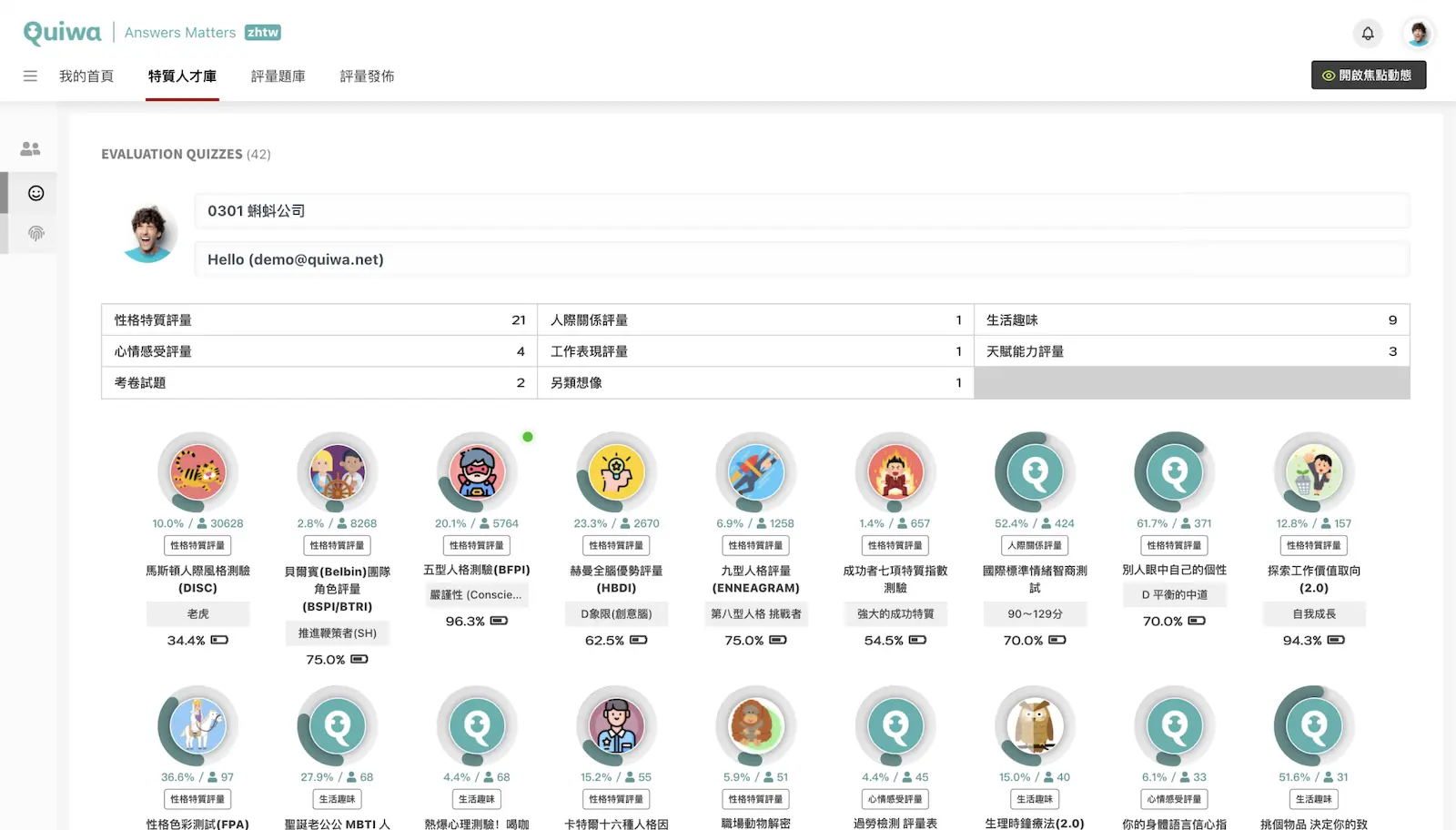Screen dimensions: 1456x830
Task: Go to 我的首頁 tab
Action: [x=86, y=76]
